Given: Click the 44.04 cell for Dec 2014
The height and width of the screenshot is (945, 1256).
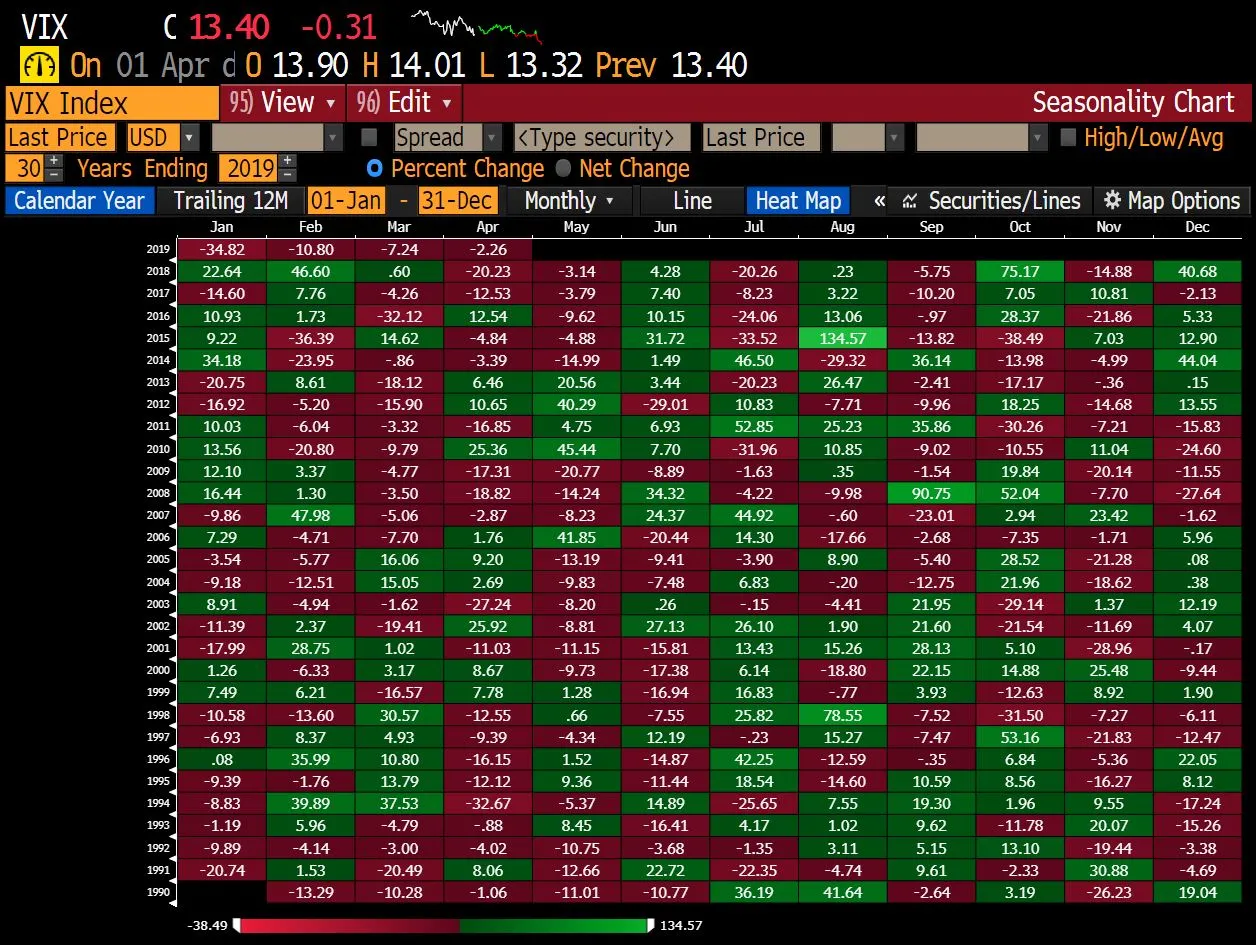Looking at the screenshot, I should coord(1197,360).
